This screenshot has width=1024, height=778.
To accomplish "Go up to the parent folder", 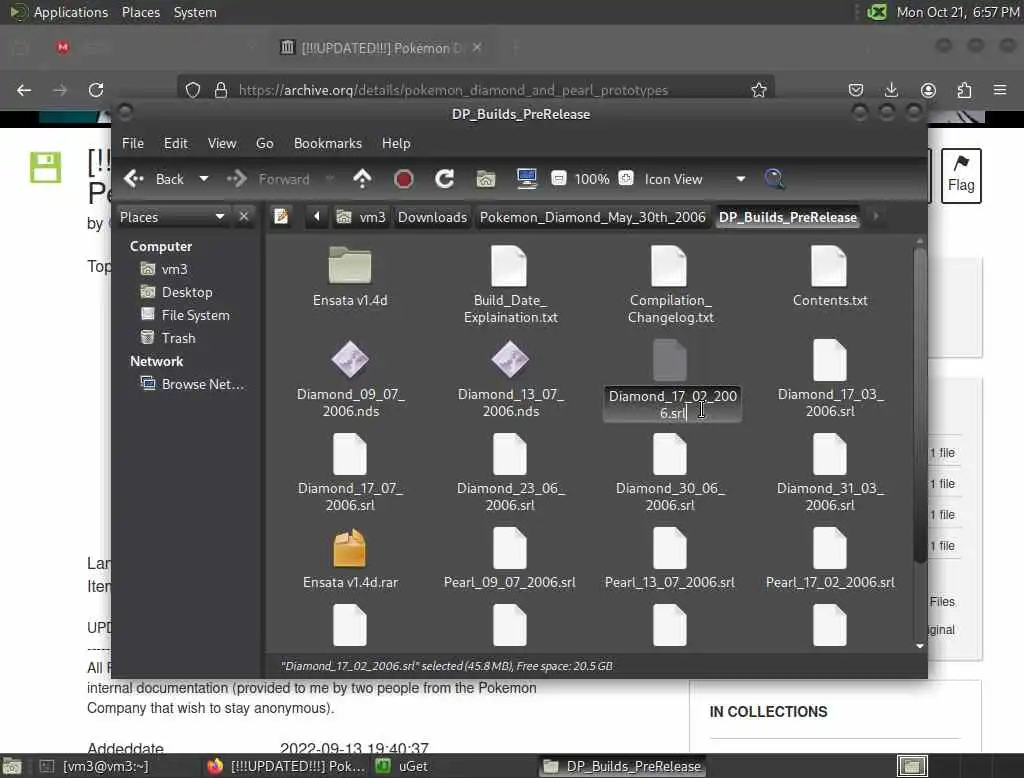I will point(362,179).
